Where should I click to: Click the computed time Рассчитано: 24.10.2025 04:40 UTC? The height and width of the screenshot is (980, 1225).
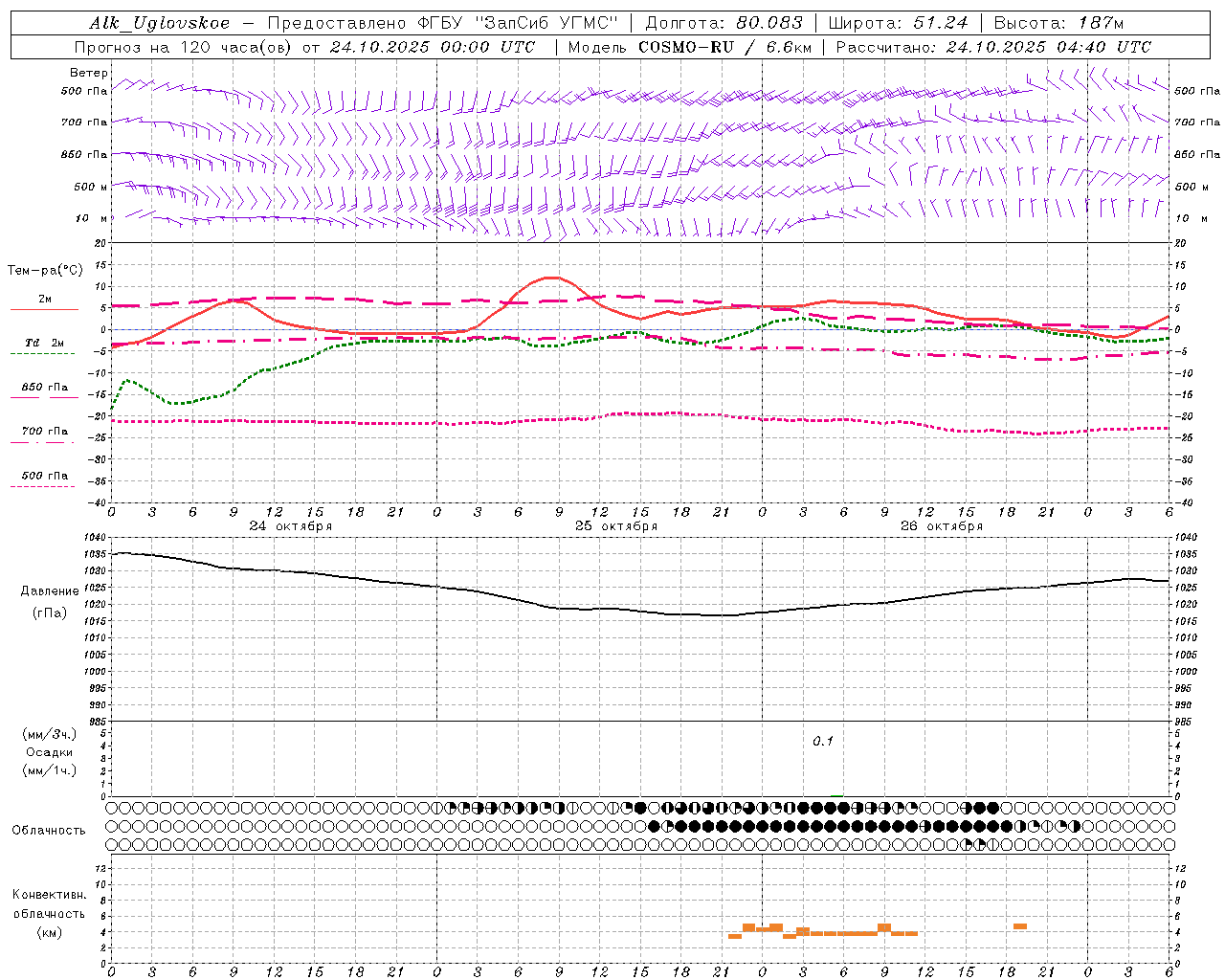(993, 47)
